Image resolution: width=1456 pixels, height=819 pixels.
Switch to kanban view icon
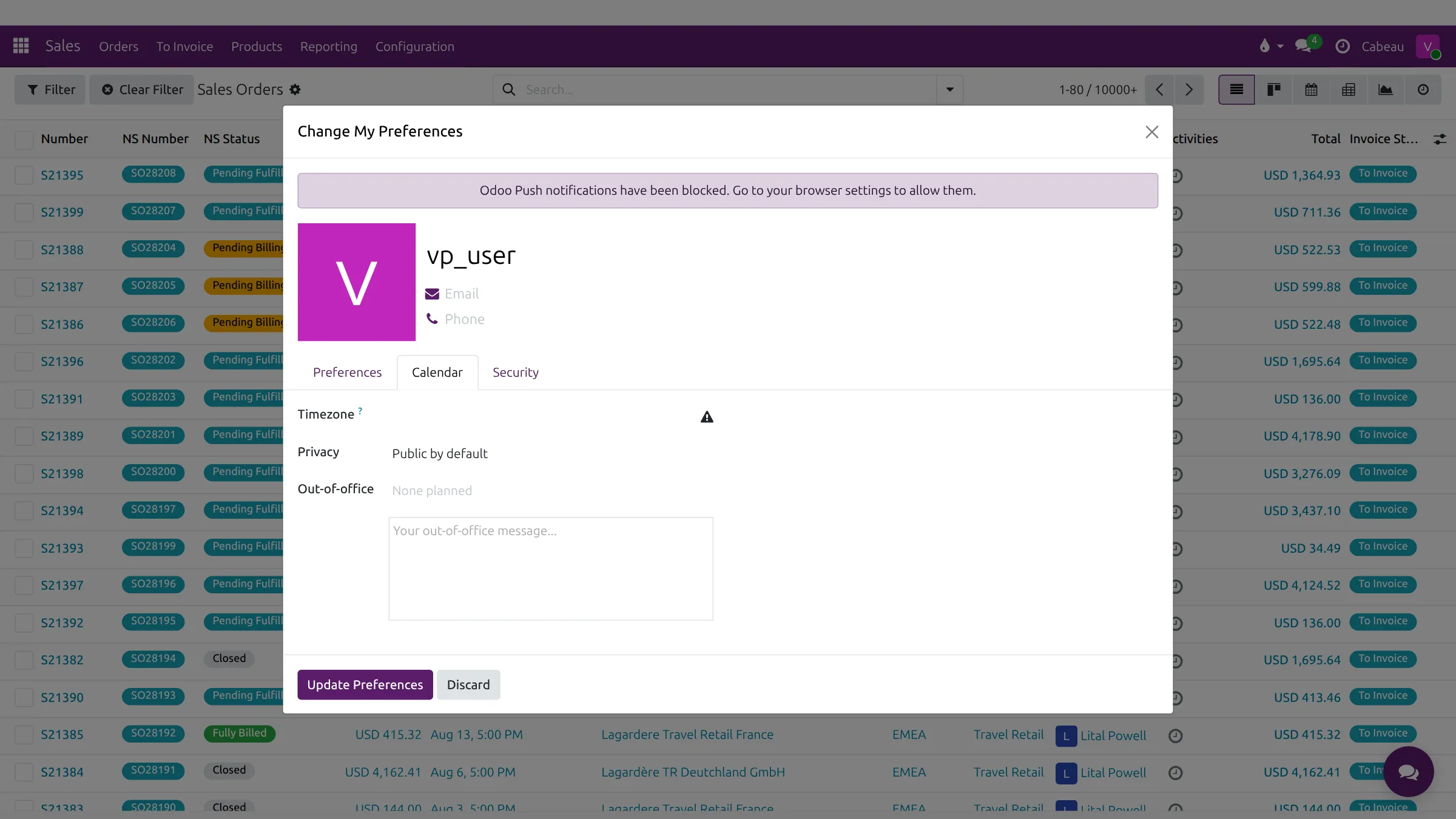tap(1274, 90)
